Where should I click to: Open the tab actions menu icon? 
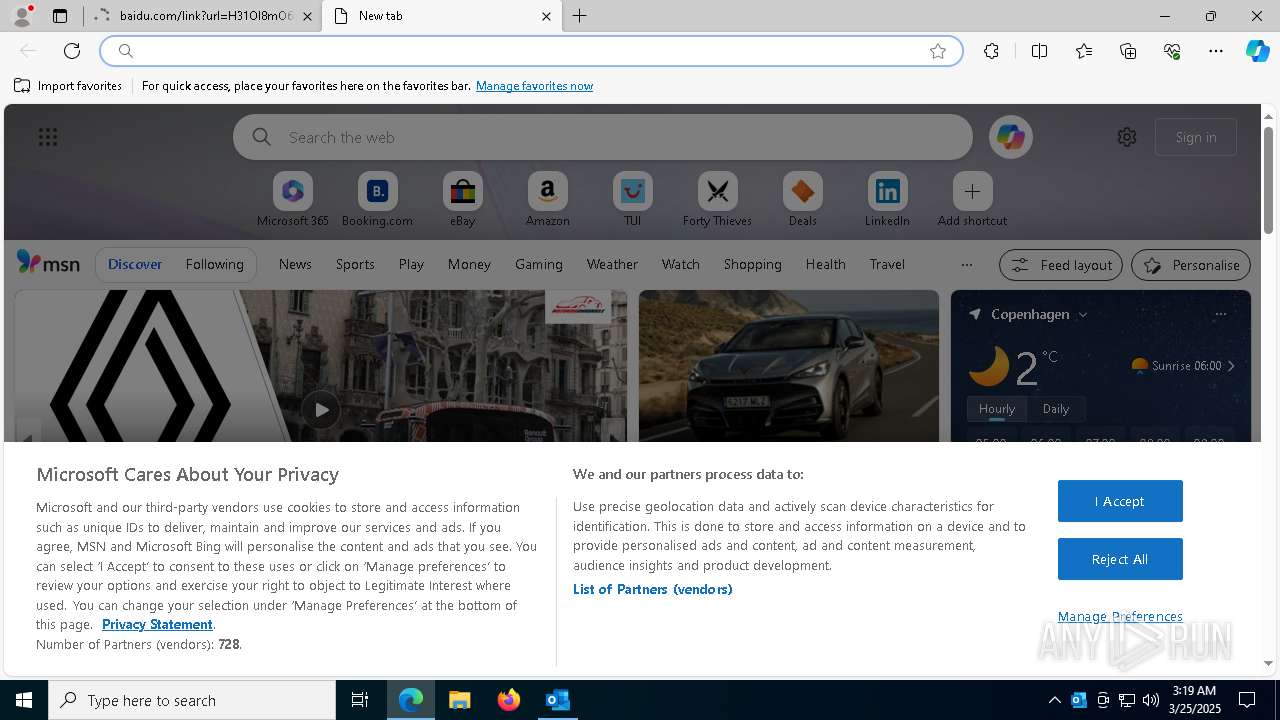pos(60,16)
